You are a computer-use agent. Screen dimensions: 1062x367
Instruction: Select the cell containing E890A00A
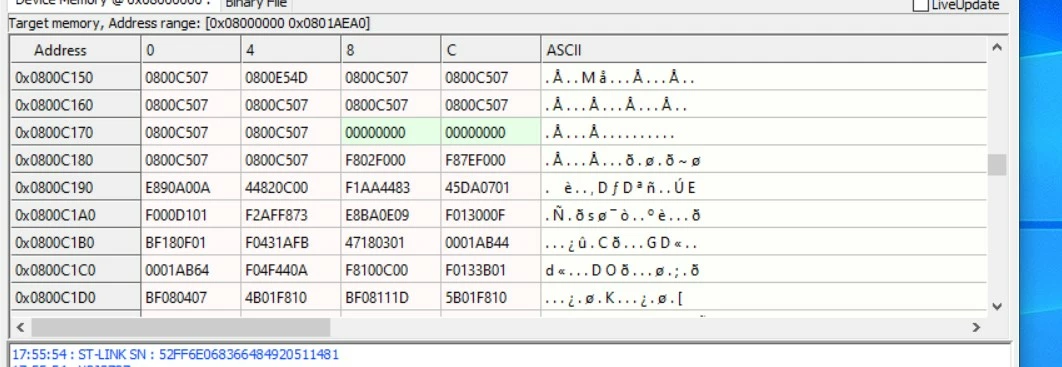(191, 188)
